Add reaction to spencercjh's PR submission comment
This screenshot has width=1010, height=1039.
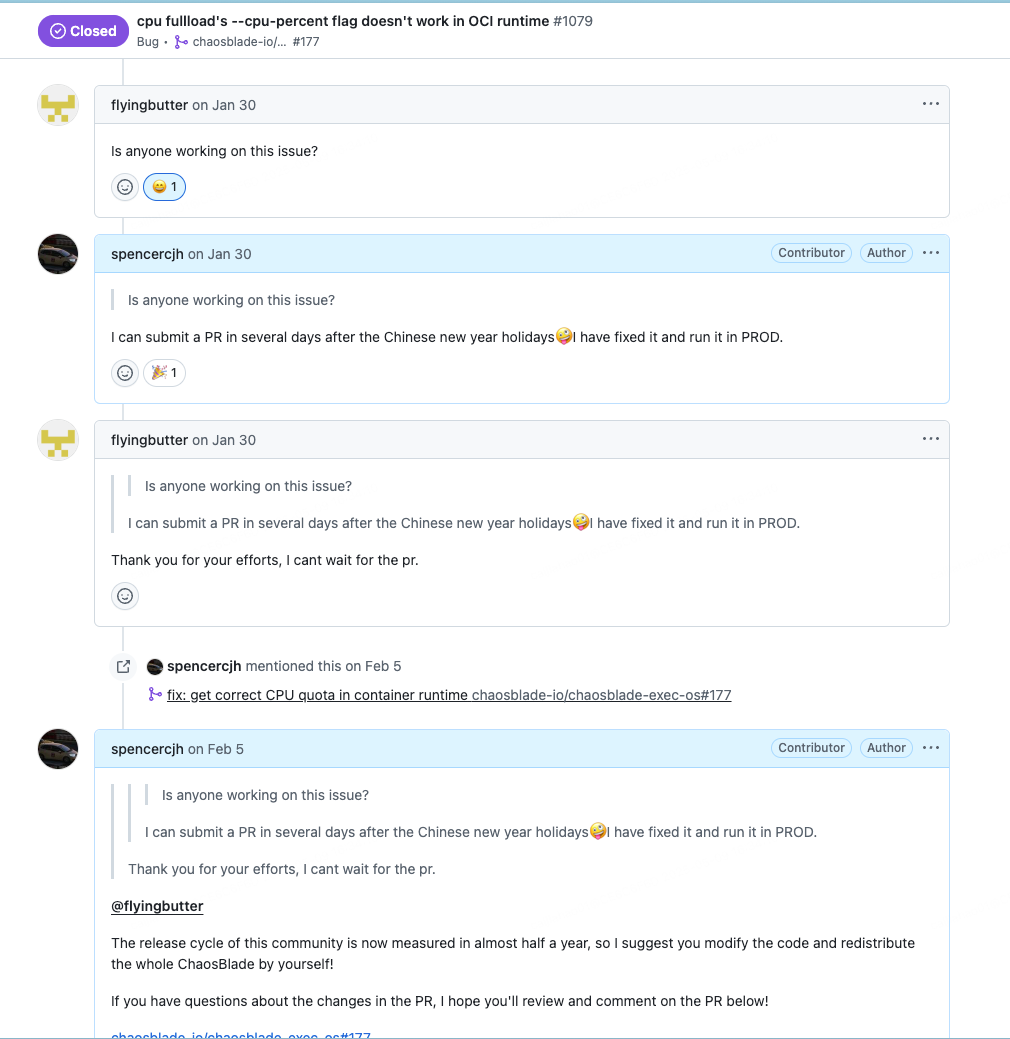tap(125, 373)
